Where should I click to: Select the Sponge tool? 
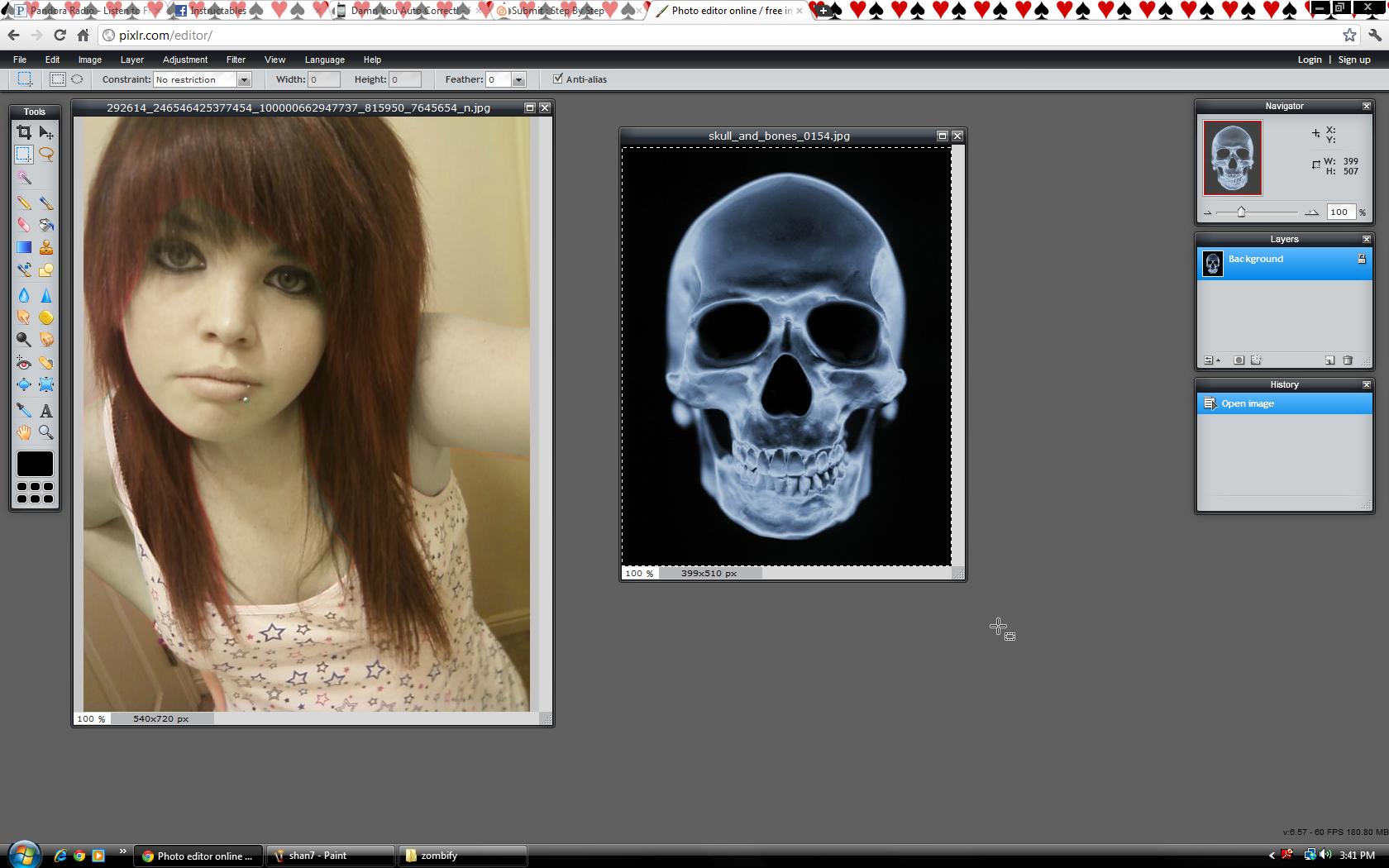coord(46,317)
